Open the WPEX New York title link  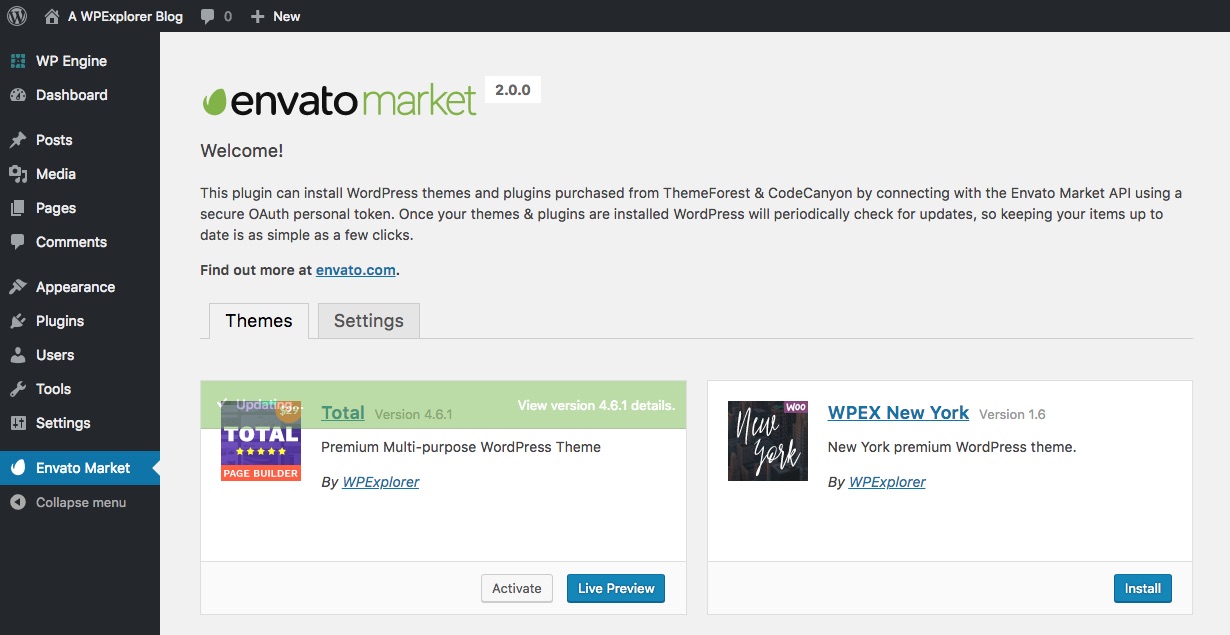898,412
